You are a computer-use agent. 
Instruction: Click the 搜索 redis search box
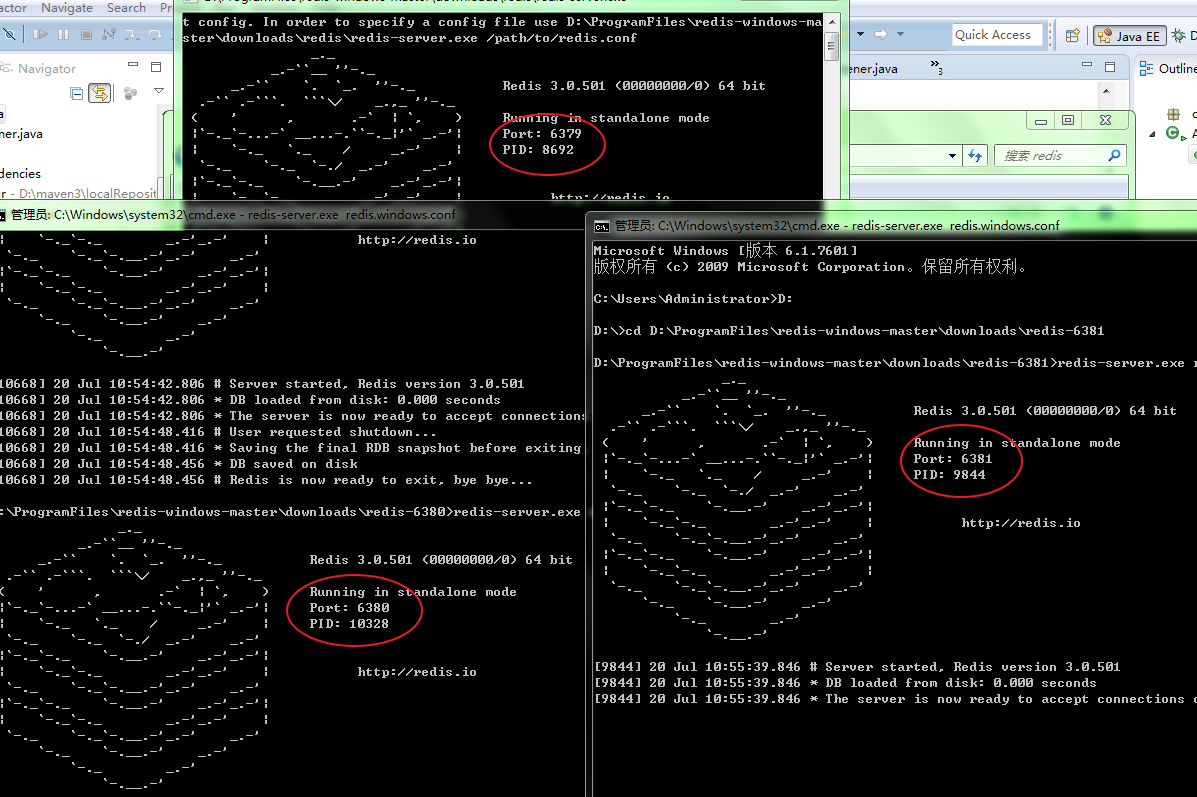(1061, 156)
